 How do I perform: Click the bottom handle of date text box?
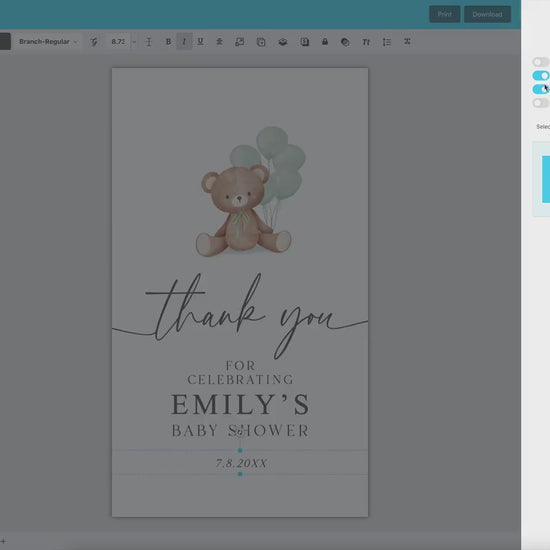[x=240, y=474]
